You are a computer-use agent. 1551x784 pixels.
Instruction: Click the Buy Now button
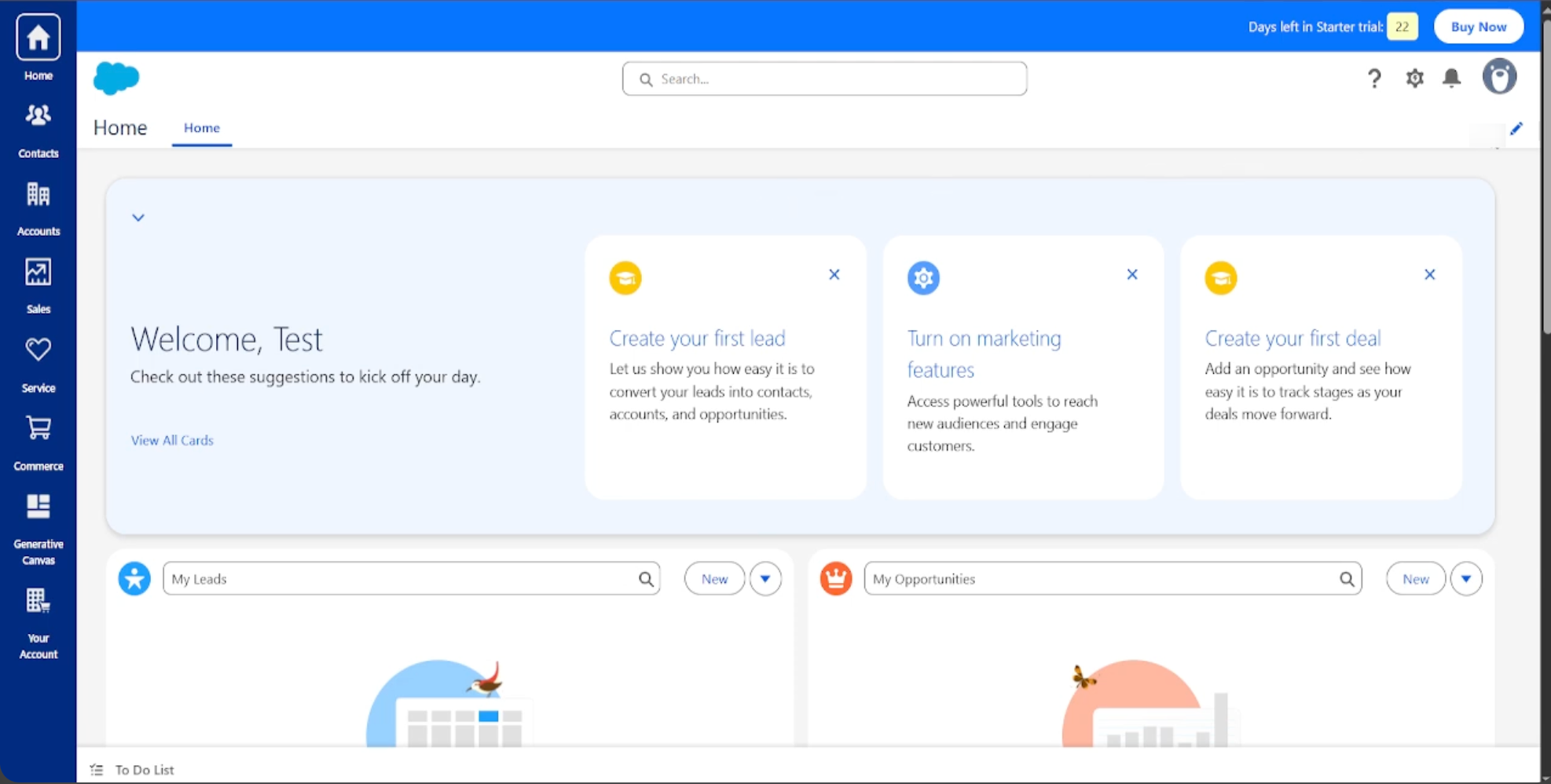click(1478, 27)
